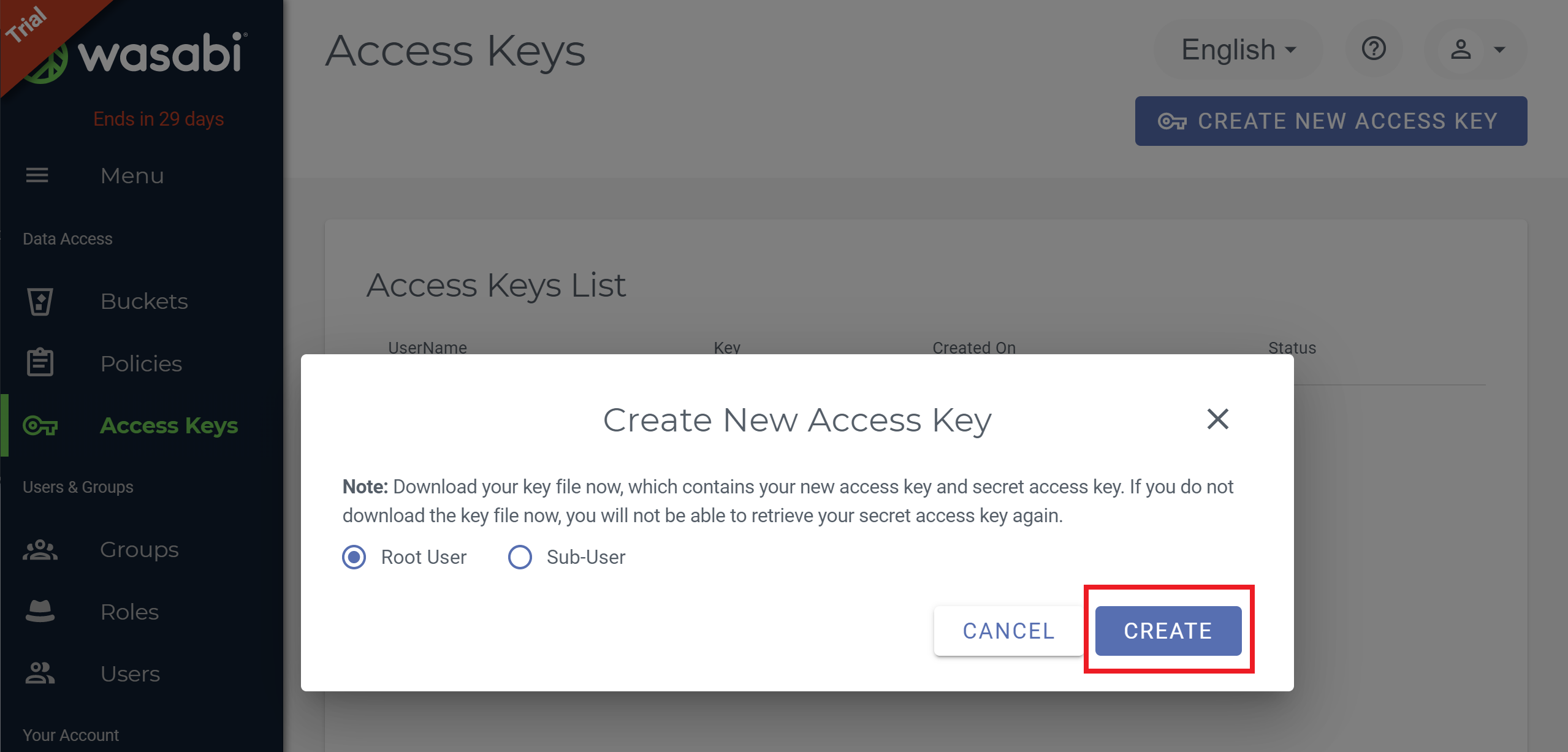Click the Roles hat icon

pos(40,611)
